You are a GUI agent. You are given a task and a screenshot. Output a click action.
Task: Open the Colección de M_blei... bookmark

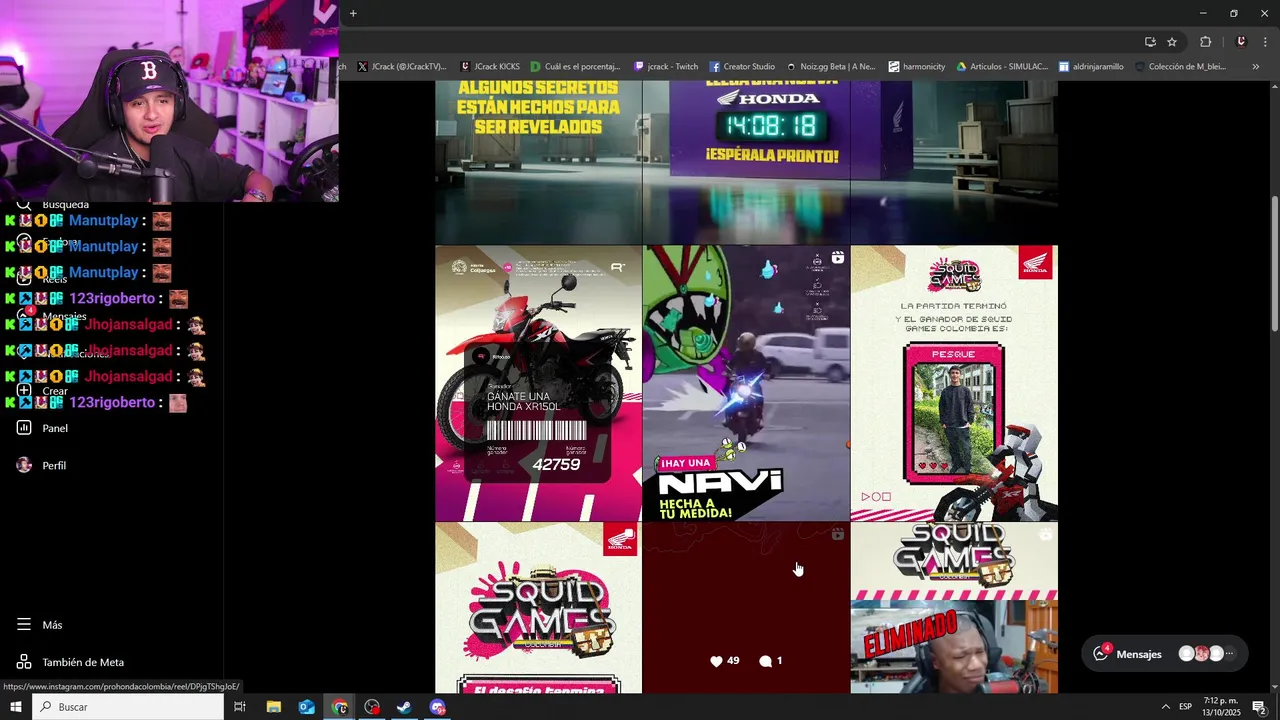tap(1180, 67)
